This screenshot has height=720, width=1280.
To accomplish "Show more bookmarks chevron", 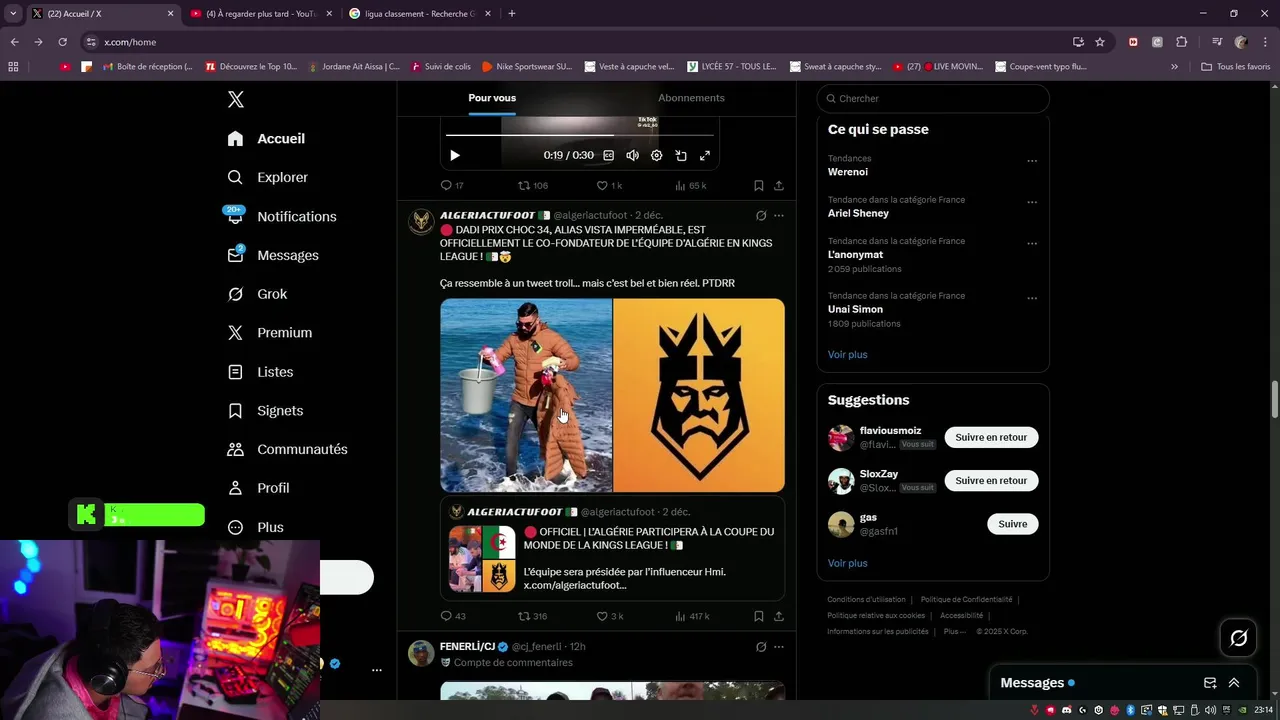I will 1174,67.
